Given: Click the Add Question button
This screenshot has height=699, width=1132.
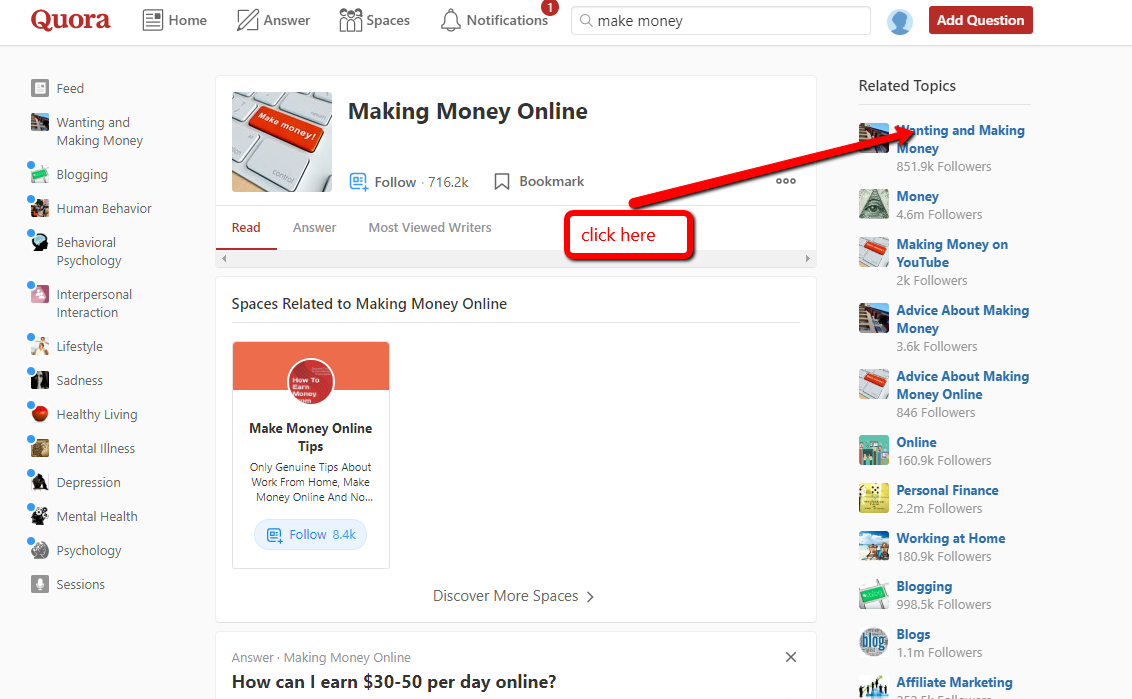Looking at the screenshot, I should pyautogui.click(x=980, y=20).
